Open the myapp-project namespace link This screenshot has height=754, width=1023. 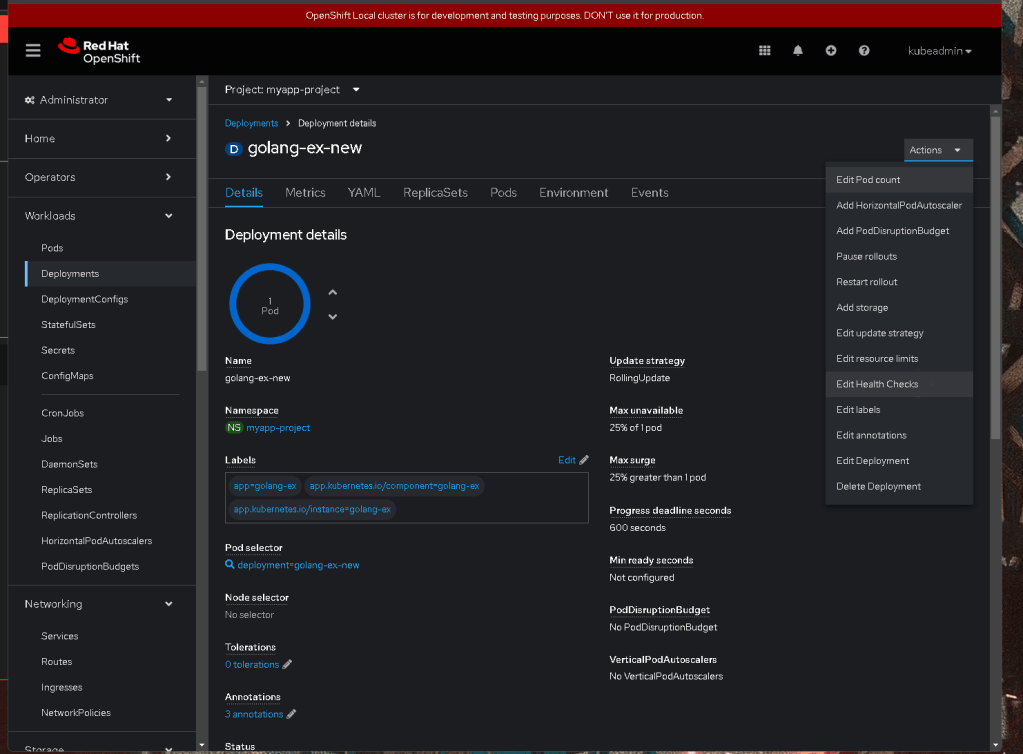click(278, 428)
